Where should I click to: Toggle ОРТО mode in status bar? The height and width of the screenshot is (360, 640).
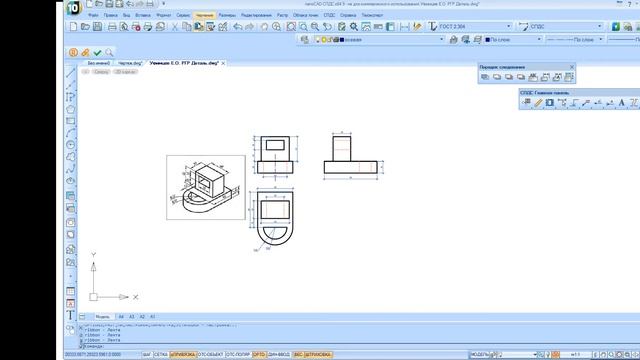pos(259,355)
